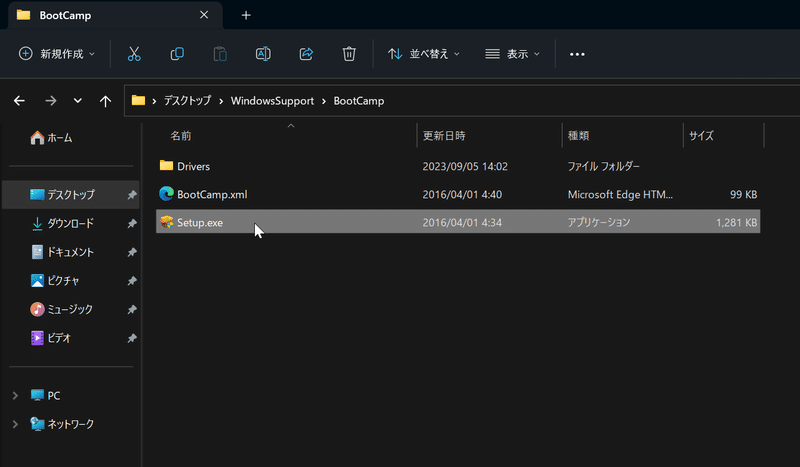Select the BootCamp tab
The image size is (800, 467).
click(x=115, y=15)
